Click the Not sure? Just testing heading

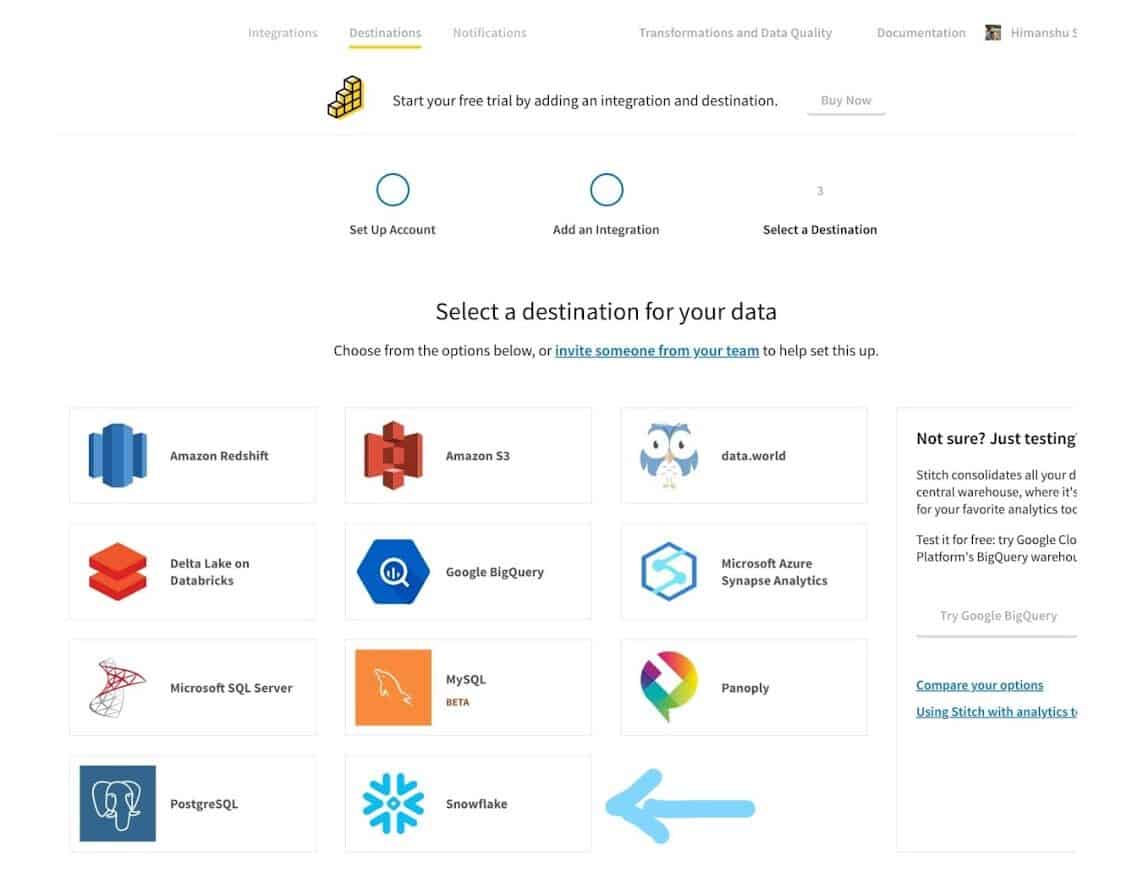[x=996, y=438]
